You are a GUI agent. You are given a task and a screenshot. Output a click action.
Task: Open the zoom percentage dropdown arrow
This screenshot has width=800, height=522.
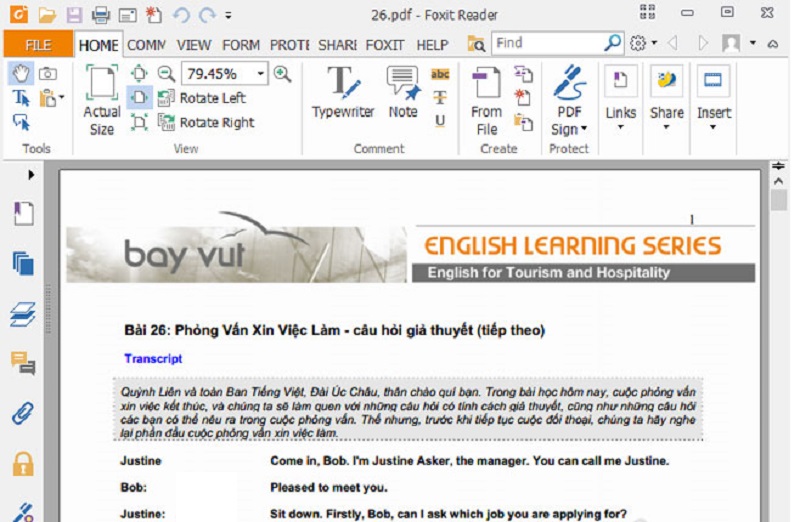point(260,73)
